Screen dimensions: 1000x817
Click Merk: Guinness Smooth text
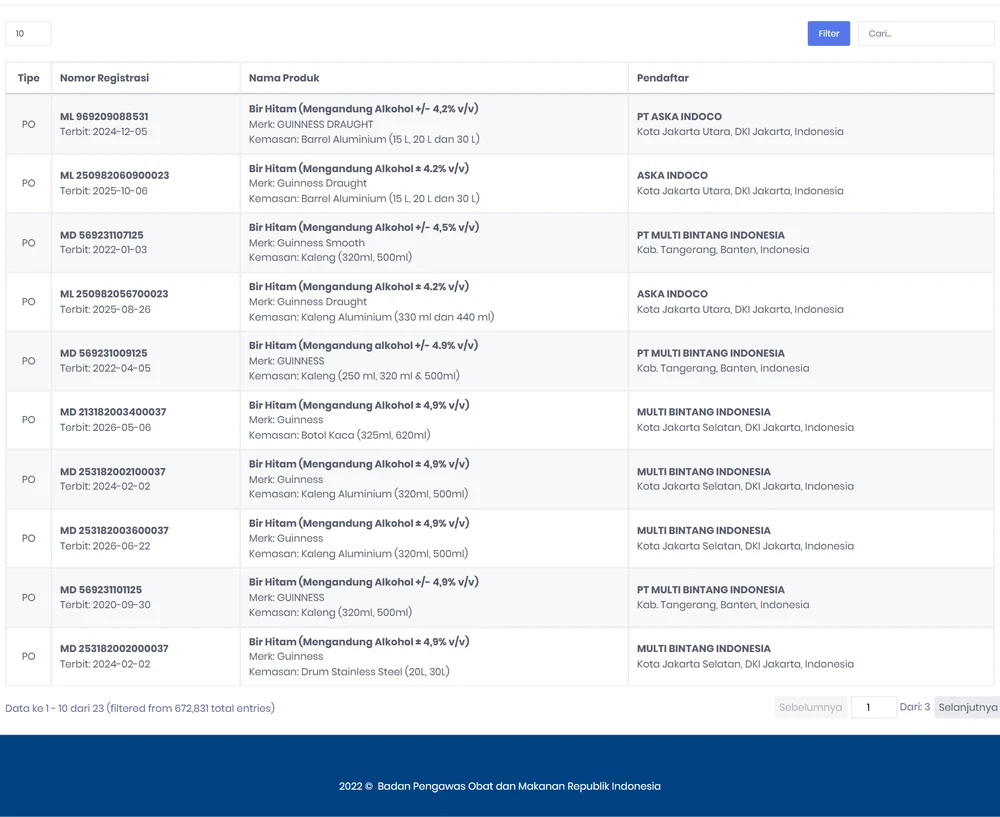pos(307,243)
